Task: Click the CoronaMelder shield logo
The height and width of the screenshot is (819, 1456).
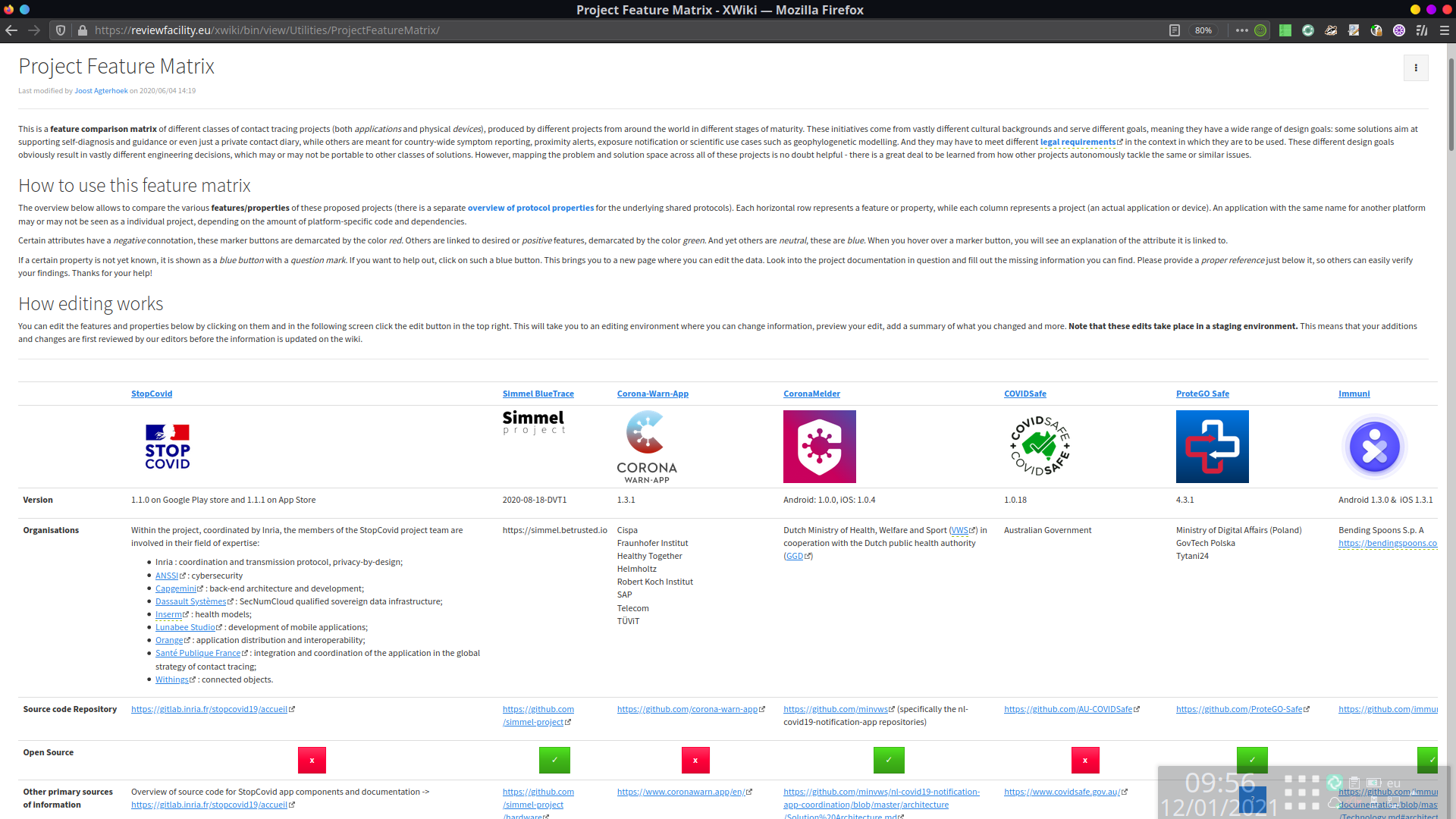Action: pyautogui.click(x=820, y=447)
